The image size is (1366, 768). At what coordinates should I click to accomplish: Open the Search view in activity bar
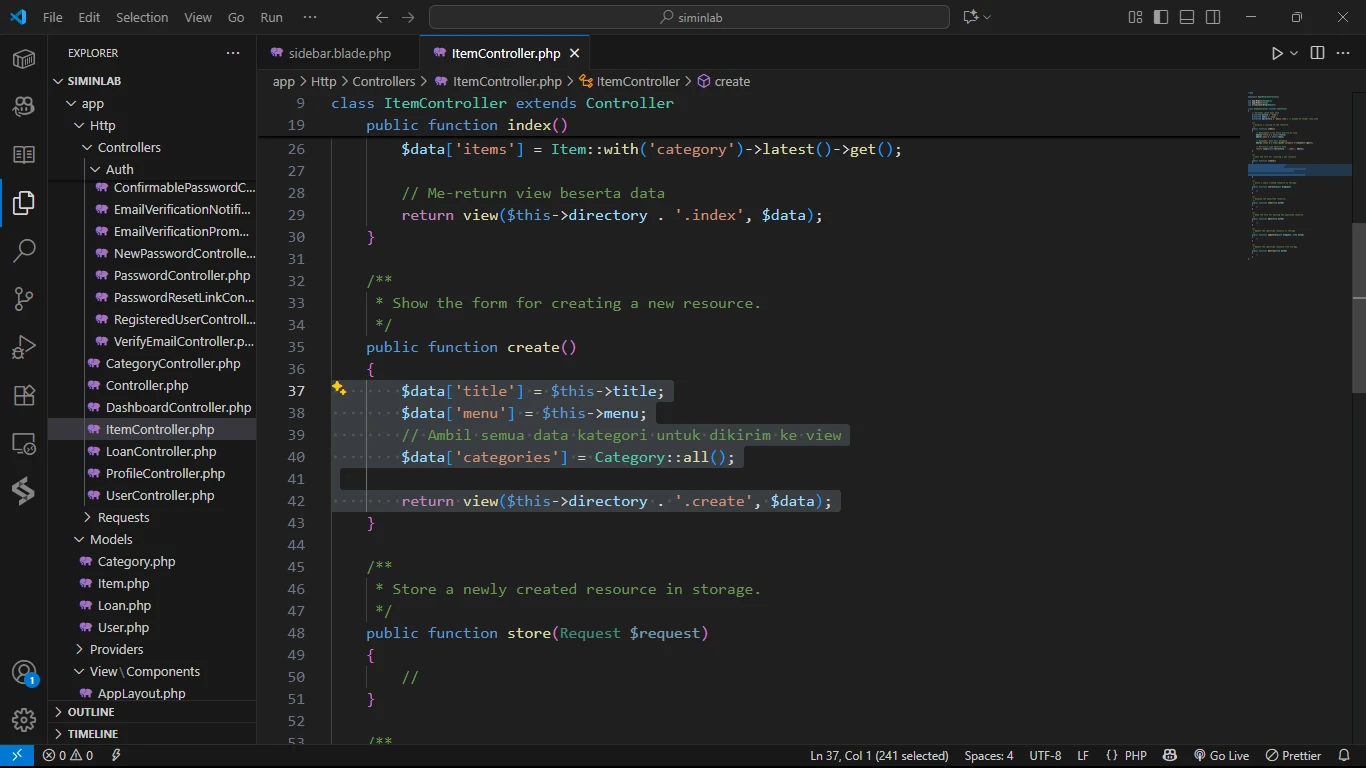pos(24,250)
